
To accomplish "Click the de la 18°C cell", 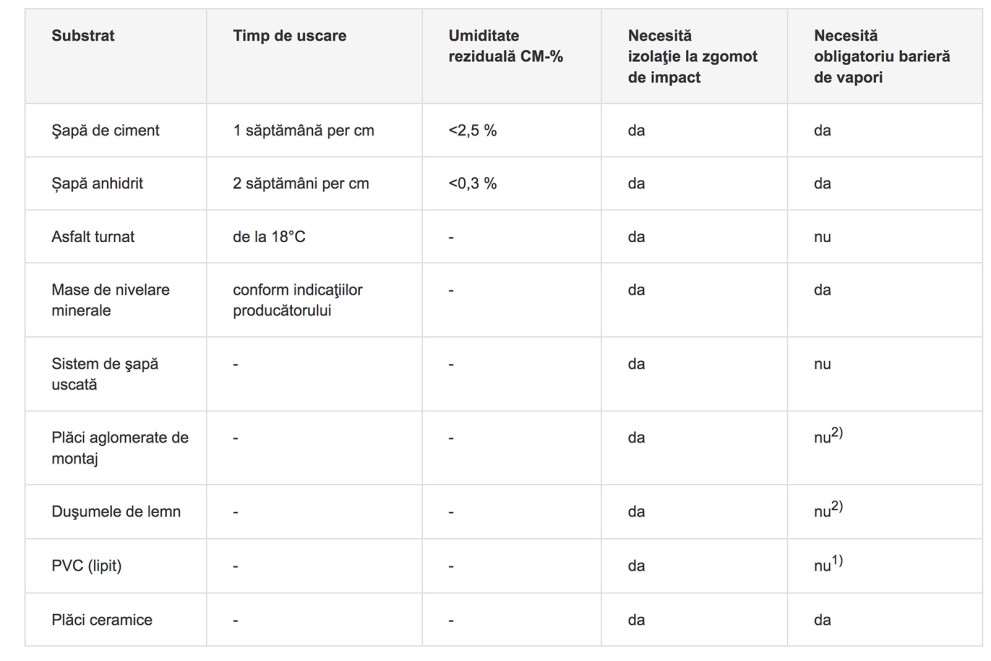I will 269,237.
